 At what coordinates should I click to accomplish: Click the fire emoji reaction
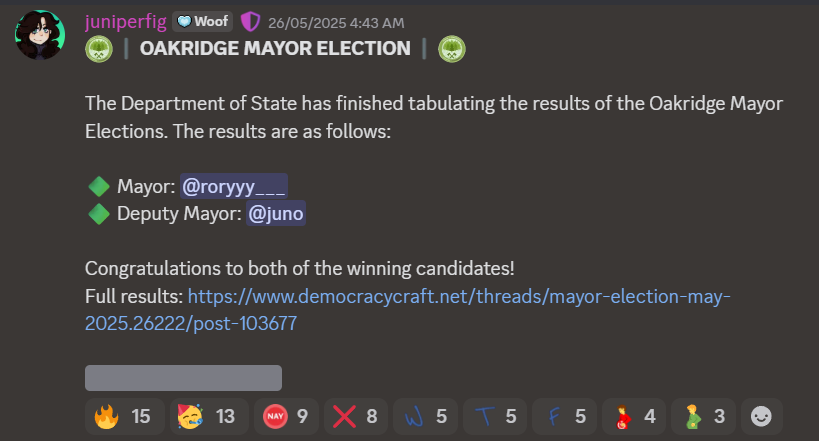coord(124,416)
